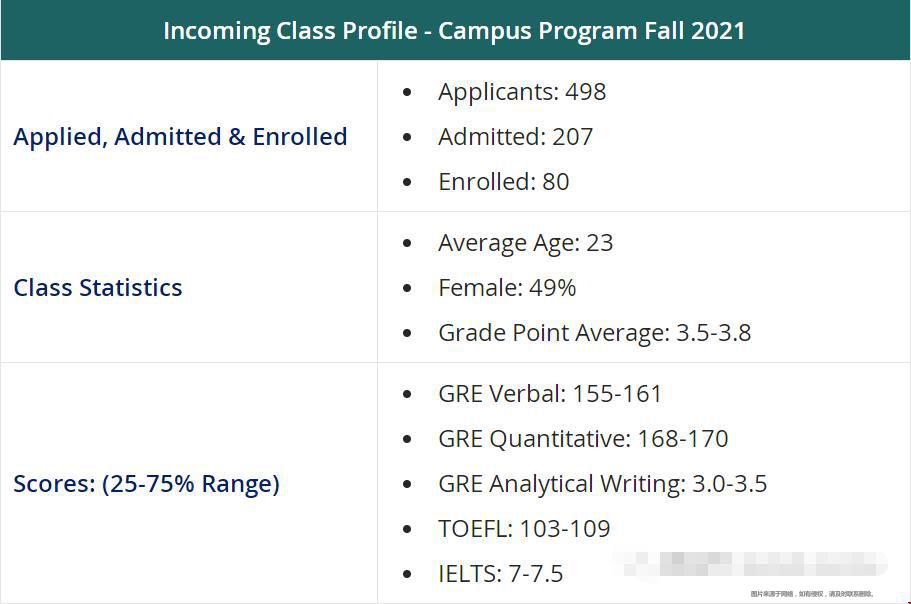The width and height of the screenshot is (911, 604).
Task: Select the GRE Verbal: 155-161 line
Action: click(550, 394)
